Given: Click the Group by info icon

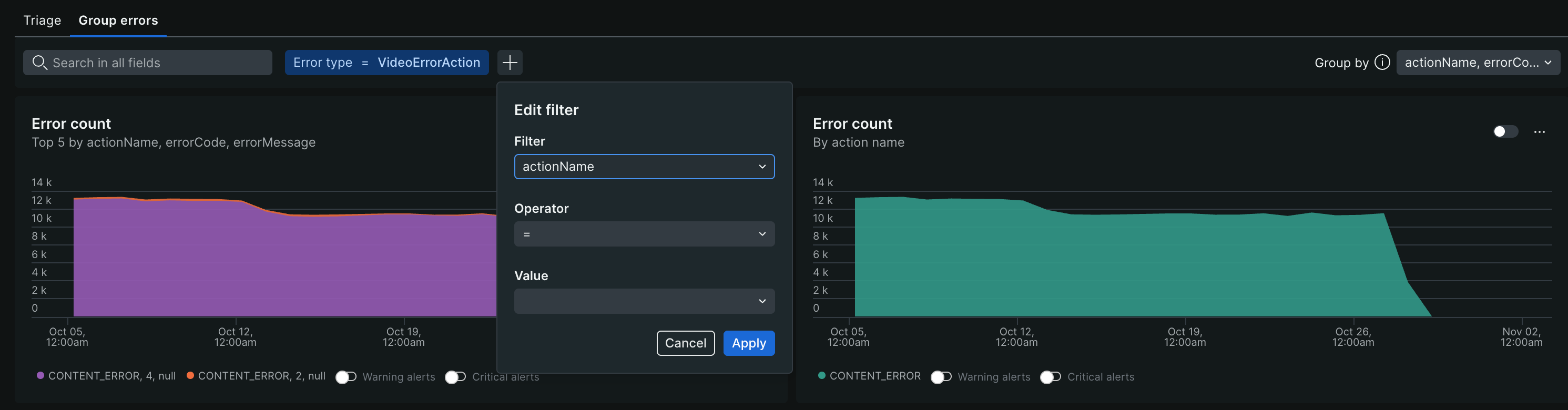Looking at the screenshot, I should point(1382,63).
